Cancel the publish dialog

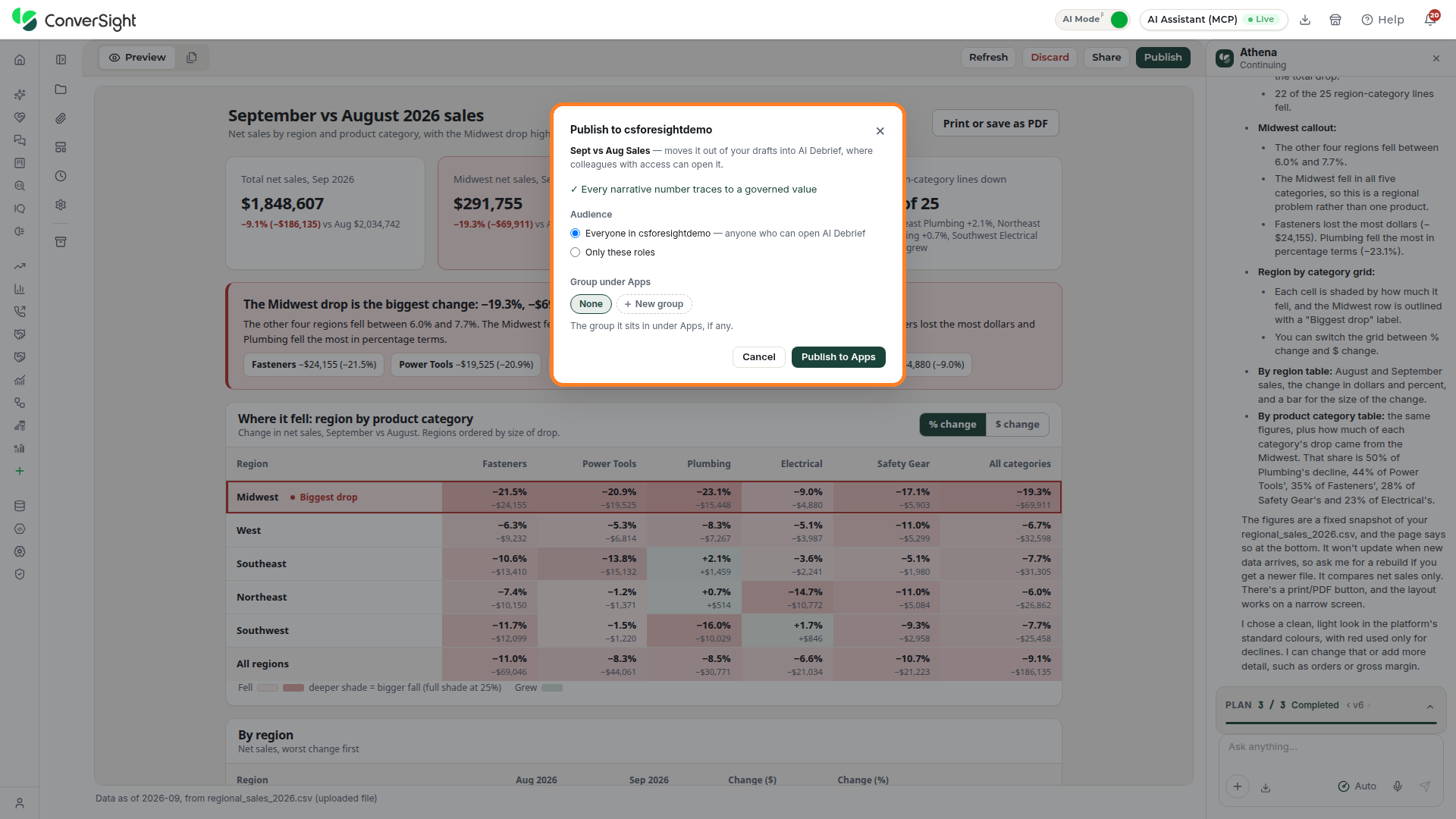[x=758, y=357]
